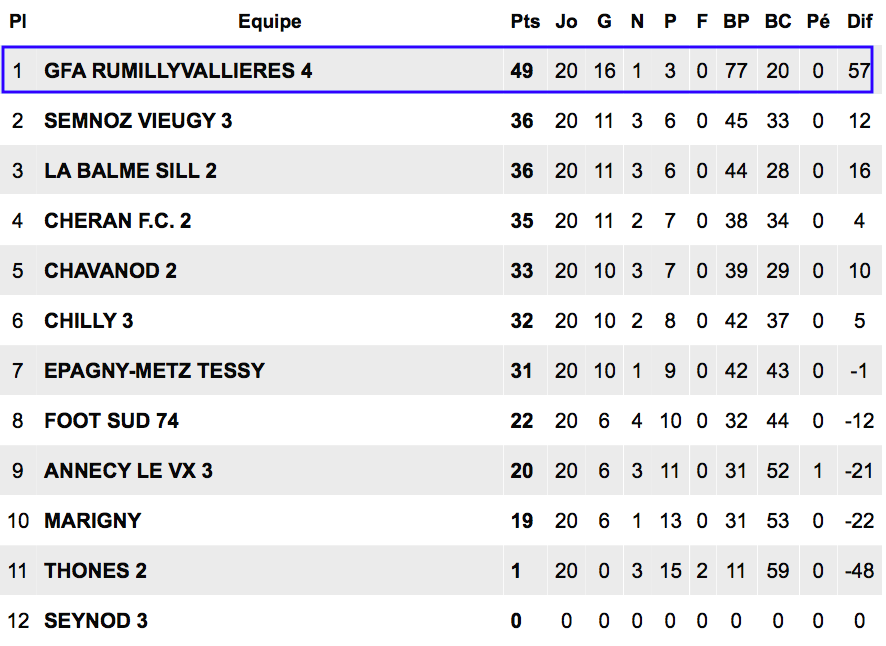
Task: Open the SEYNOD 3 team entry
Action: [x=96, y=621]
